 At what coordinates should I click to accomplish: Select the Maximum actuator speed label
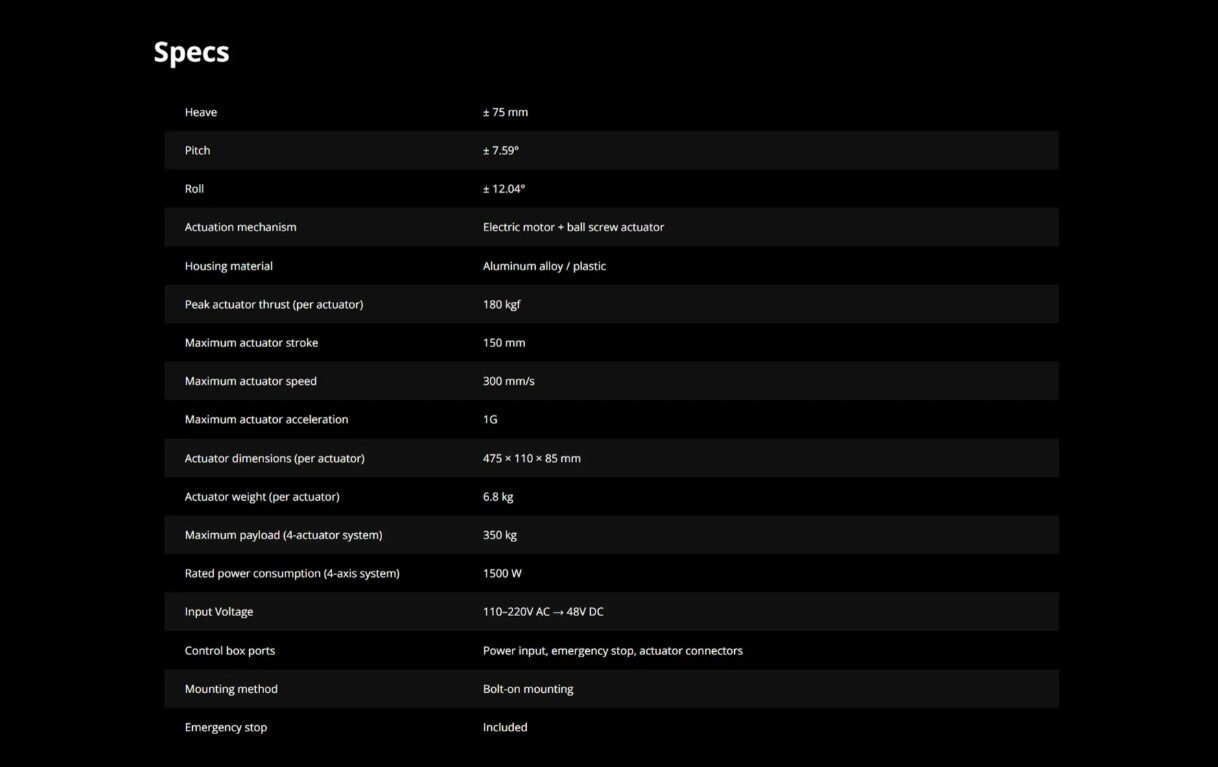click(x=251, y=381)
